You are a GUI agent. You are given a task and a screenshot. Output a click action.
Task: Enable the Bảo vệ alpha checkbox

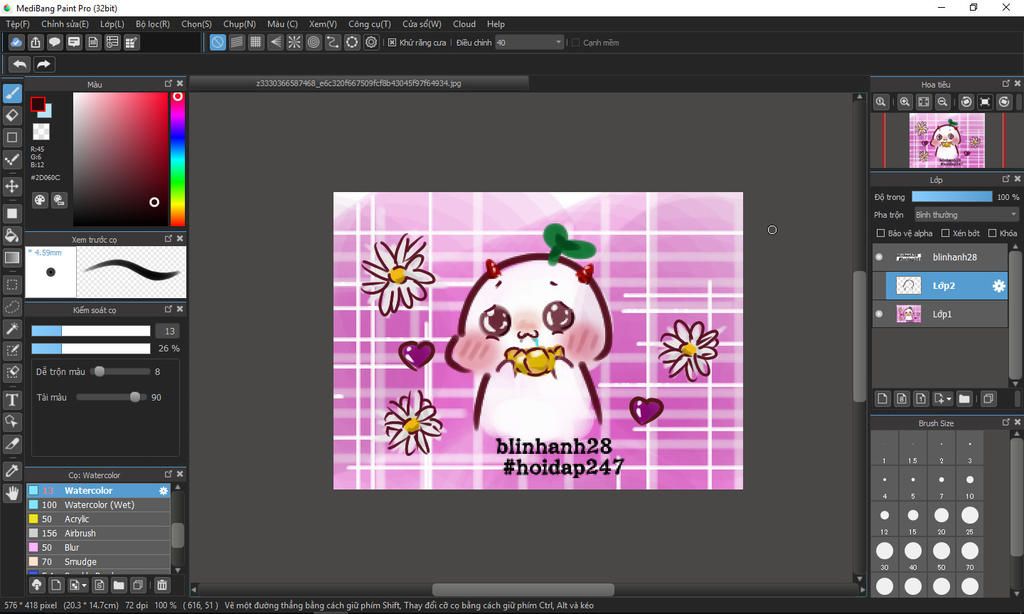[880, 233]
